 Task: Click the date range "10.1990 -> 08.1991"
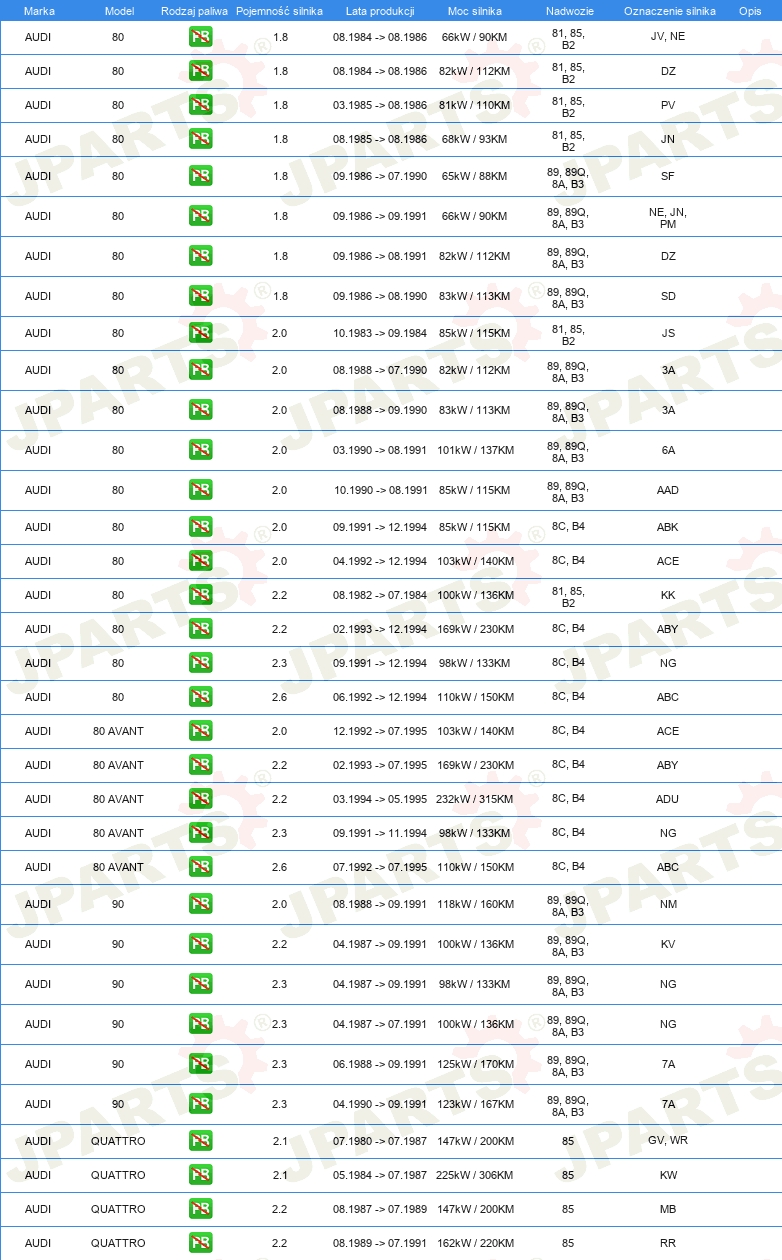[x=380, y=490]
